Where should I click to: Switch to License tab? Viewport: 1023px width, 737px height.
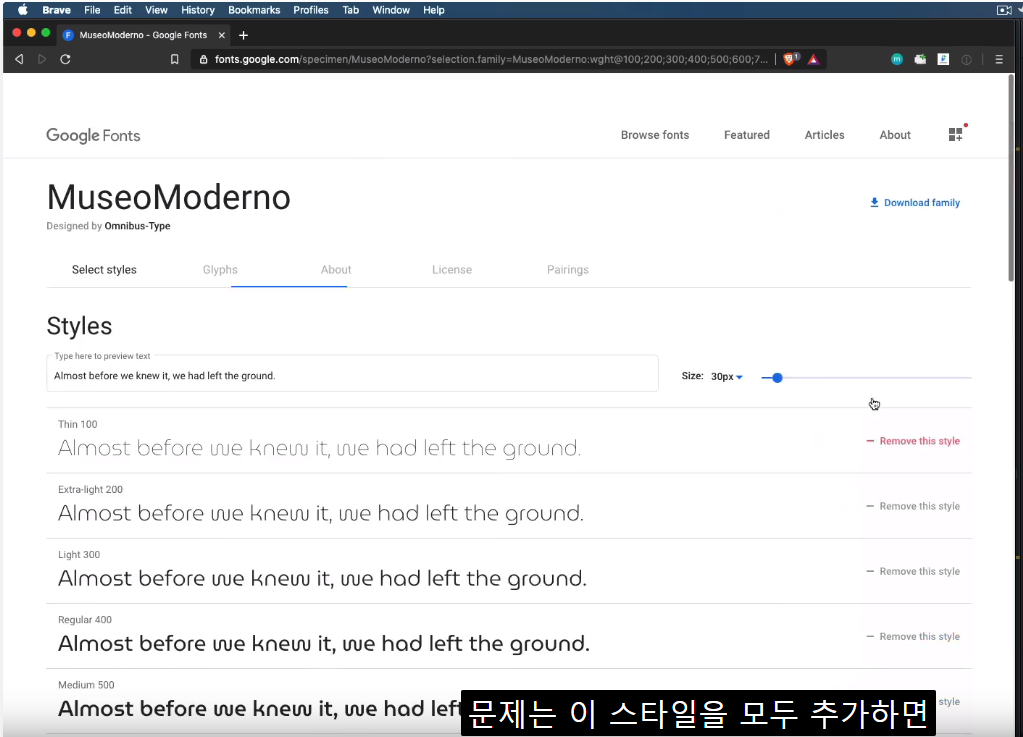click(x=451, y=269)
